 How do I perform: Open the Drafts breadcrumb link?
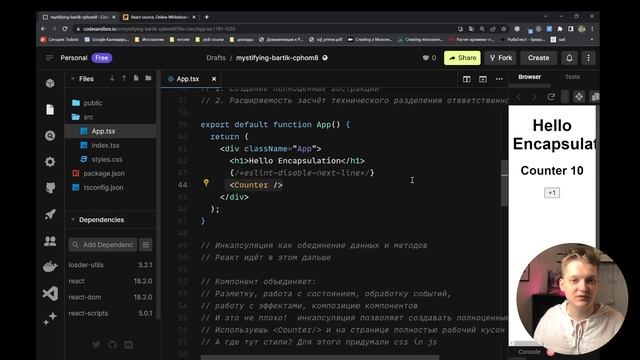coord(216,58)
